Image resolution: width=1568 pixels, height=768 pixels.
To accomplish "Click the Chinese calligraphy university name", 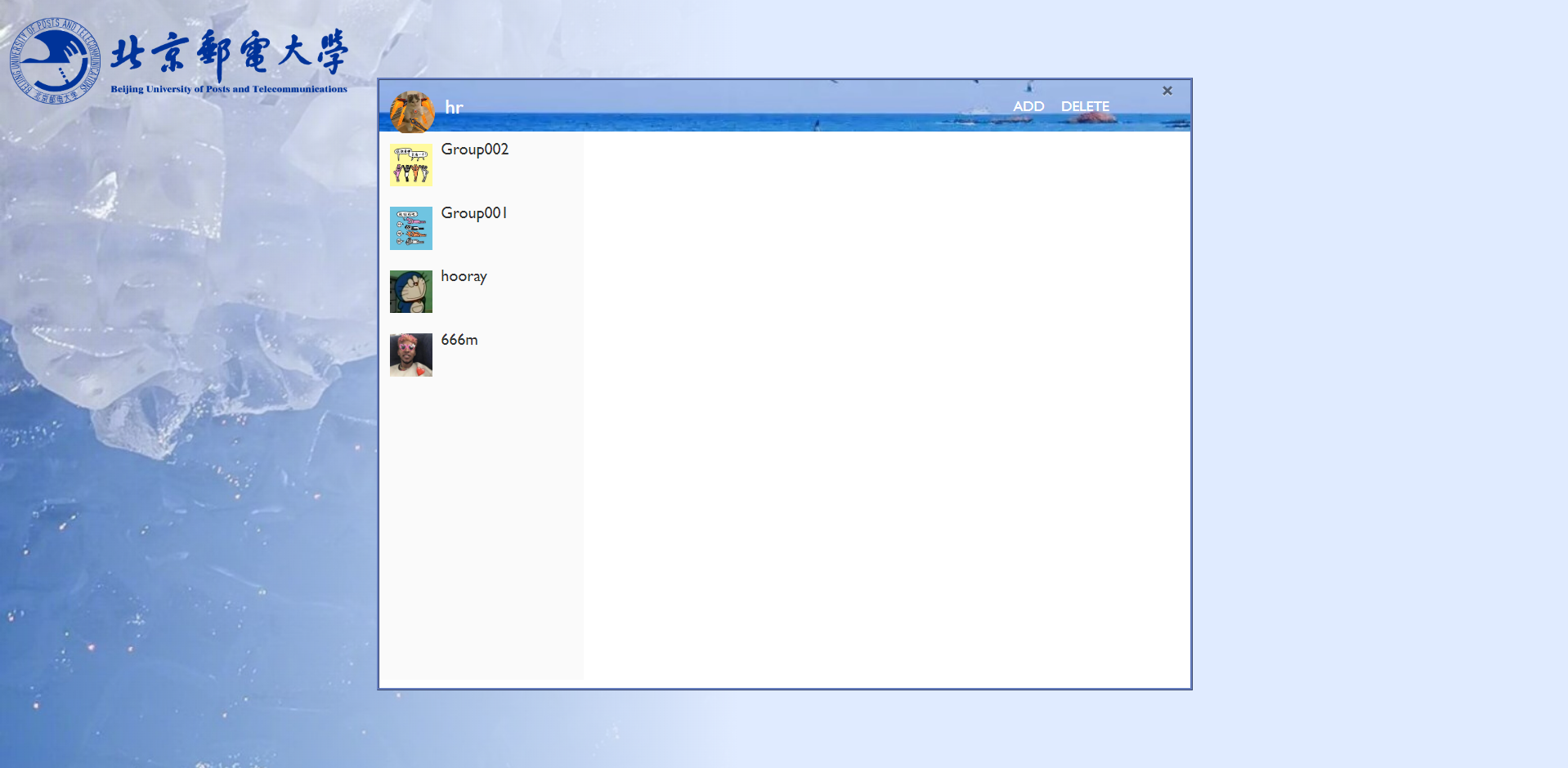I will tap(229, 54).
